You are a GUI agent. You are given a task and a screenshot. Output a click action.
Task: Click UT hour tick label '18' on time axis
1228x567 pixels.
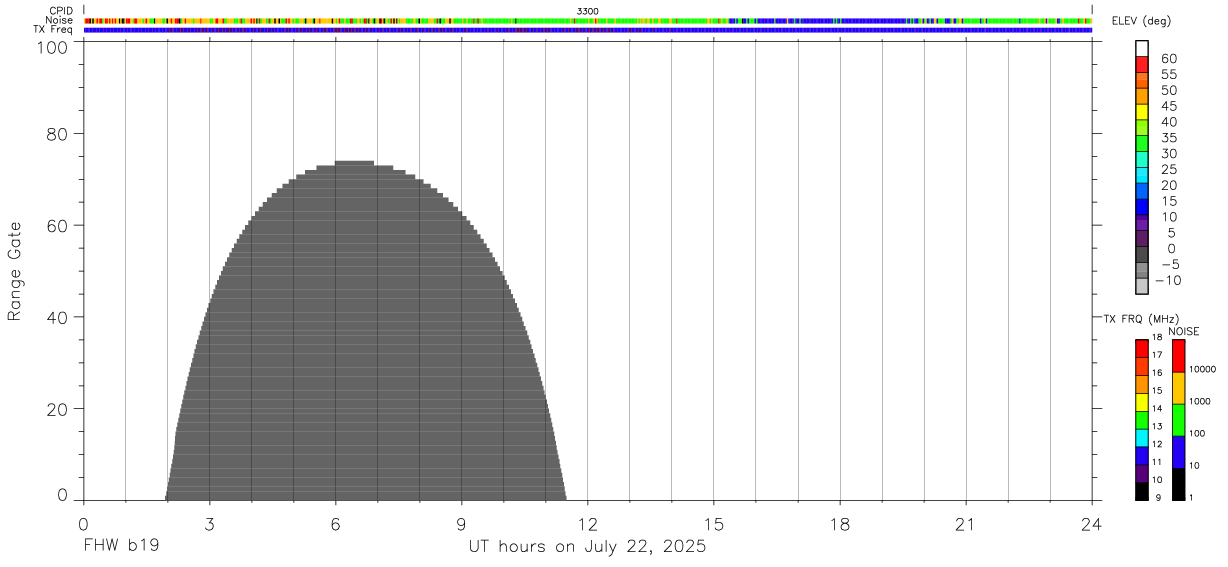pyautogui.click(x=840, y=523)
